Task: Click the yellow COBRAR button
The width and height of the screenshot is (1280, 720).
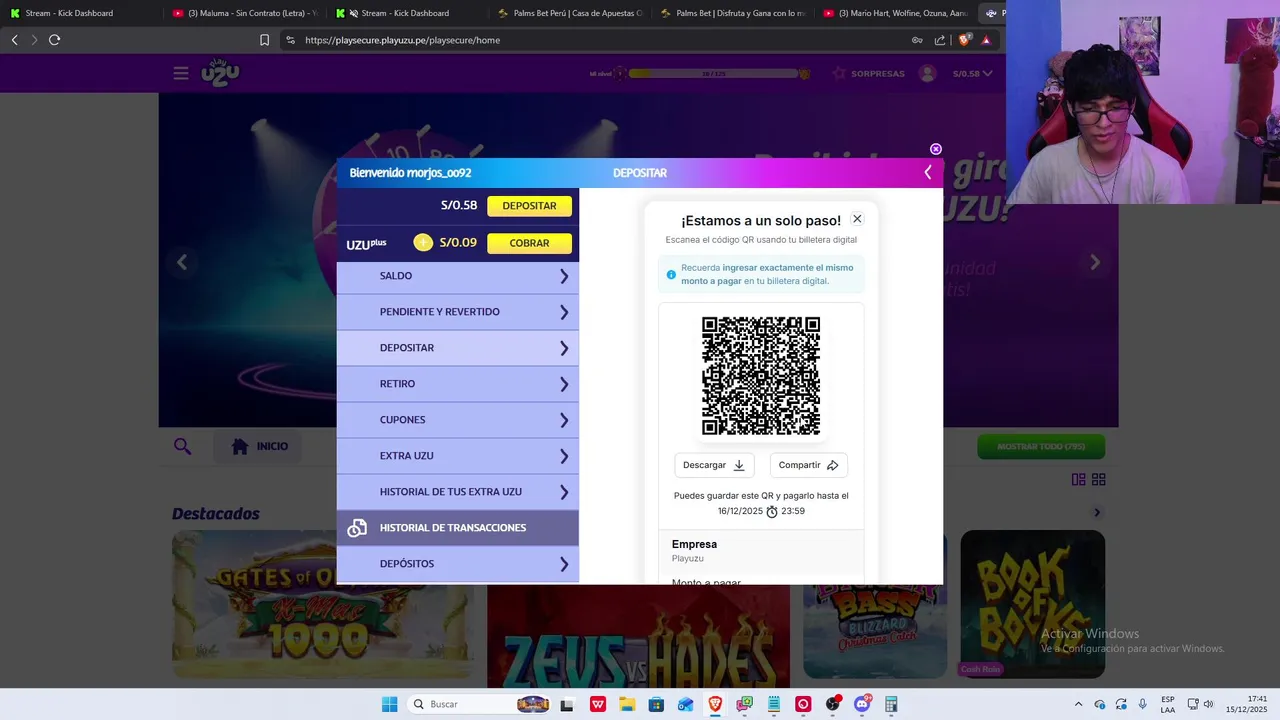Action: (529, 243)
